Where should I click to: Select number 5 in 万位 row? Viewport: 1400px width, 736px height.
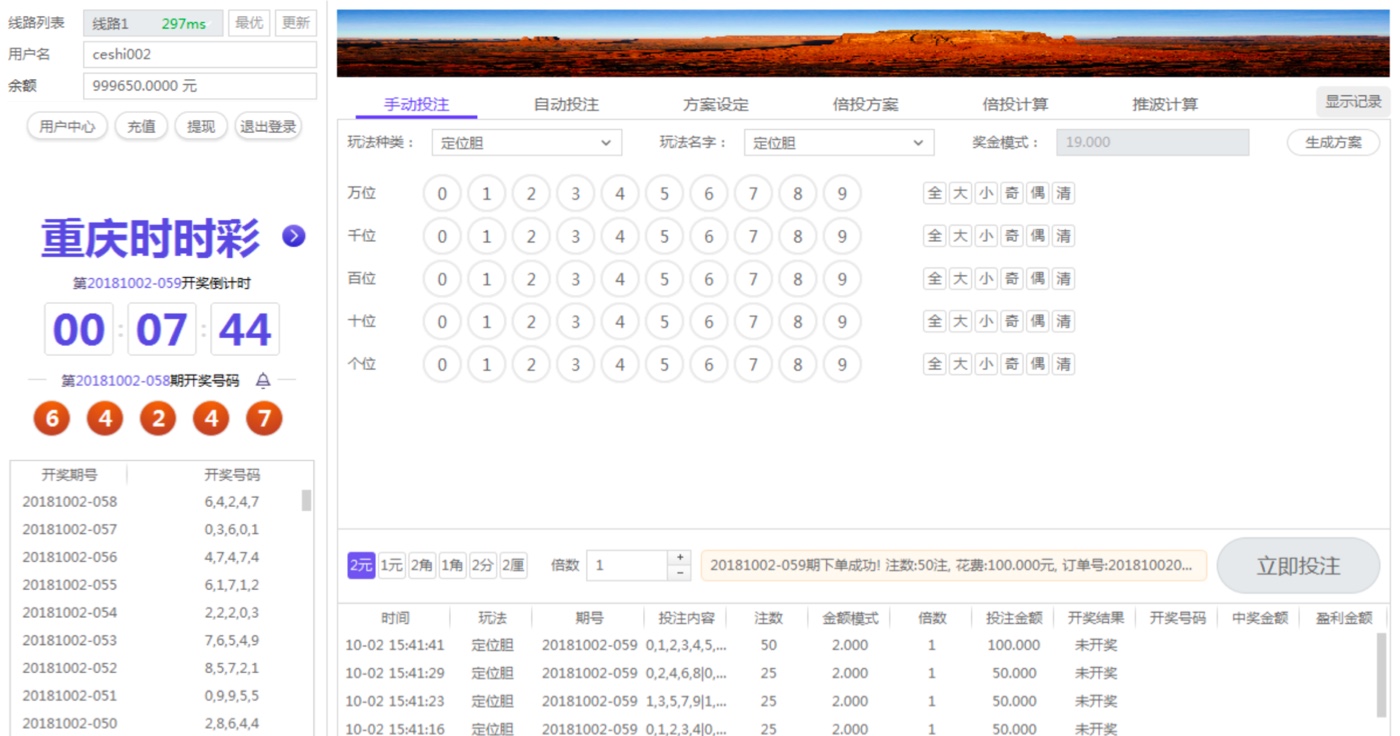664,194
